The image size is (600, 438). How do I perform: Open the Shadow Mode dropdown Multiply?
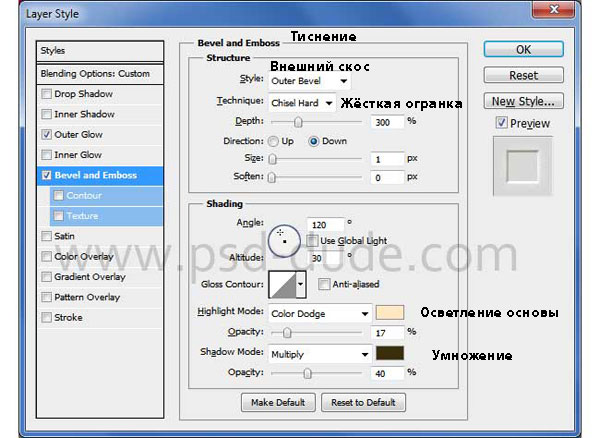320,355
